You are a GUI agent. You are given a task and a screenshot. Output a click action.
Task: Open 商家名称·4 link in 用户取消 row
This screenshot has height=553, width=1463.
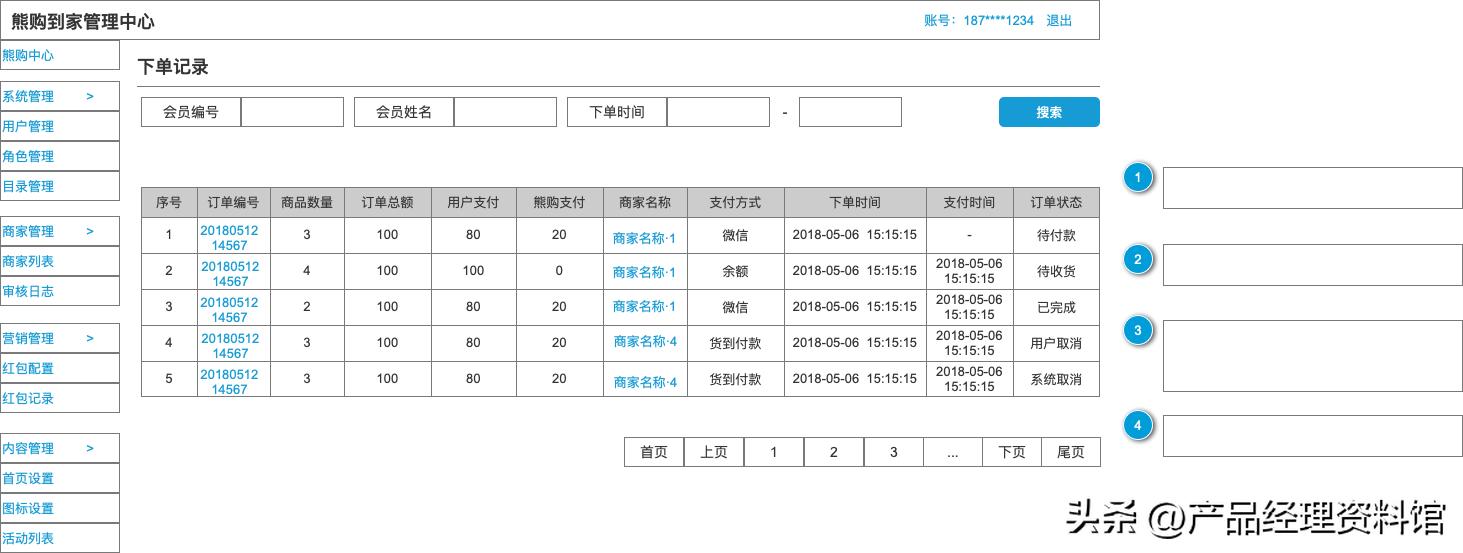point(645,341)
